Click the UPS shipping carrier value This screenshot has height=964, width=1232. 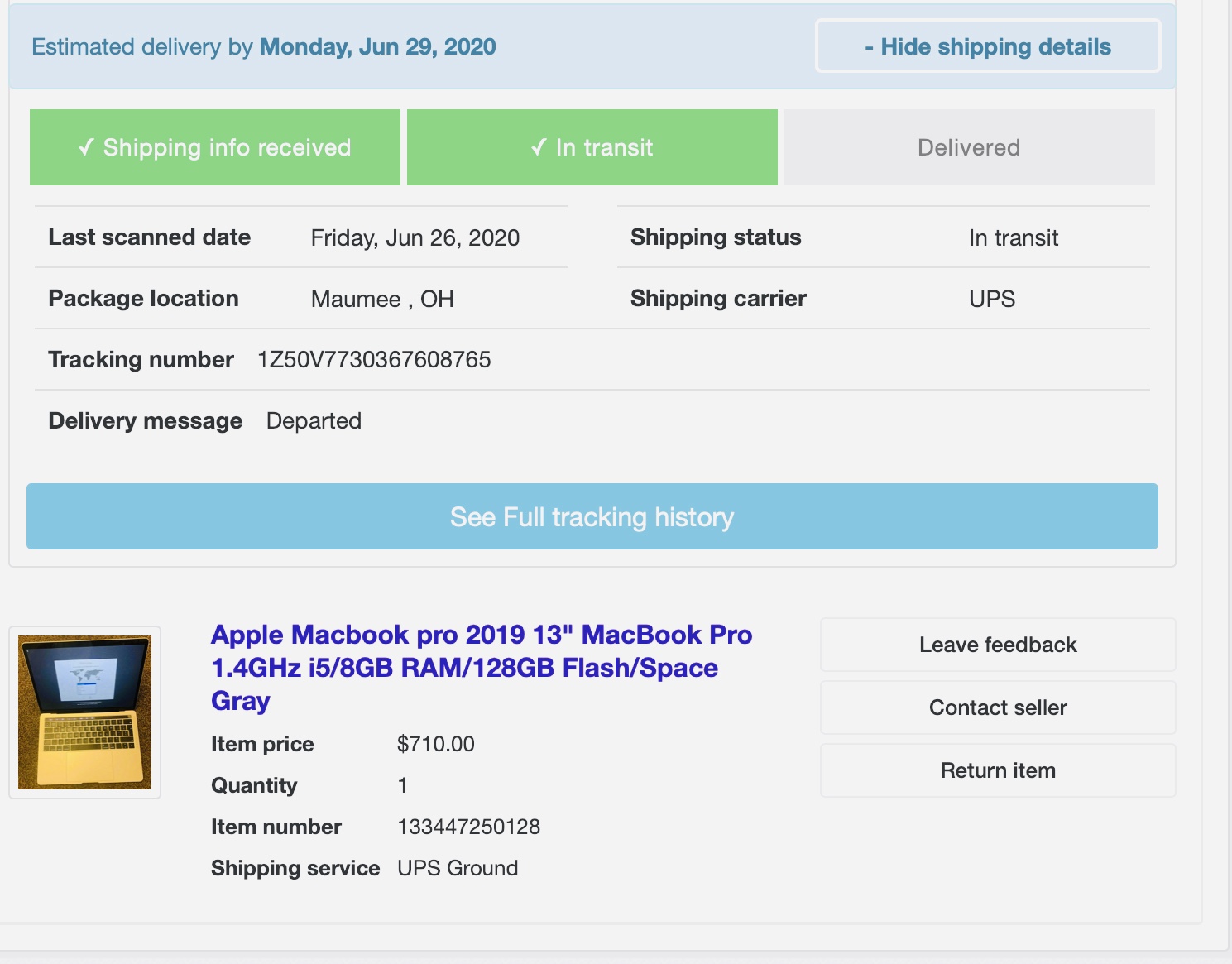click(x=991, y=299)
